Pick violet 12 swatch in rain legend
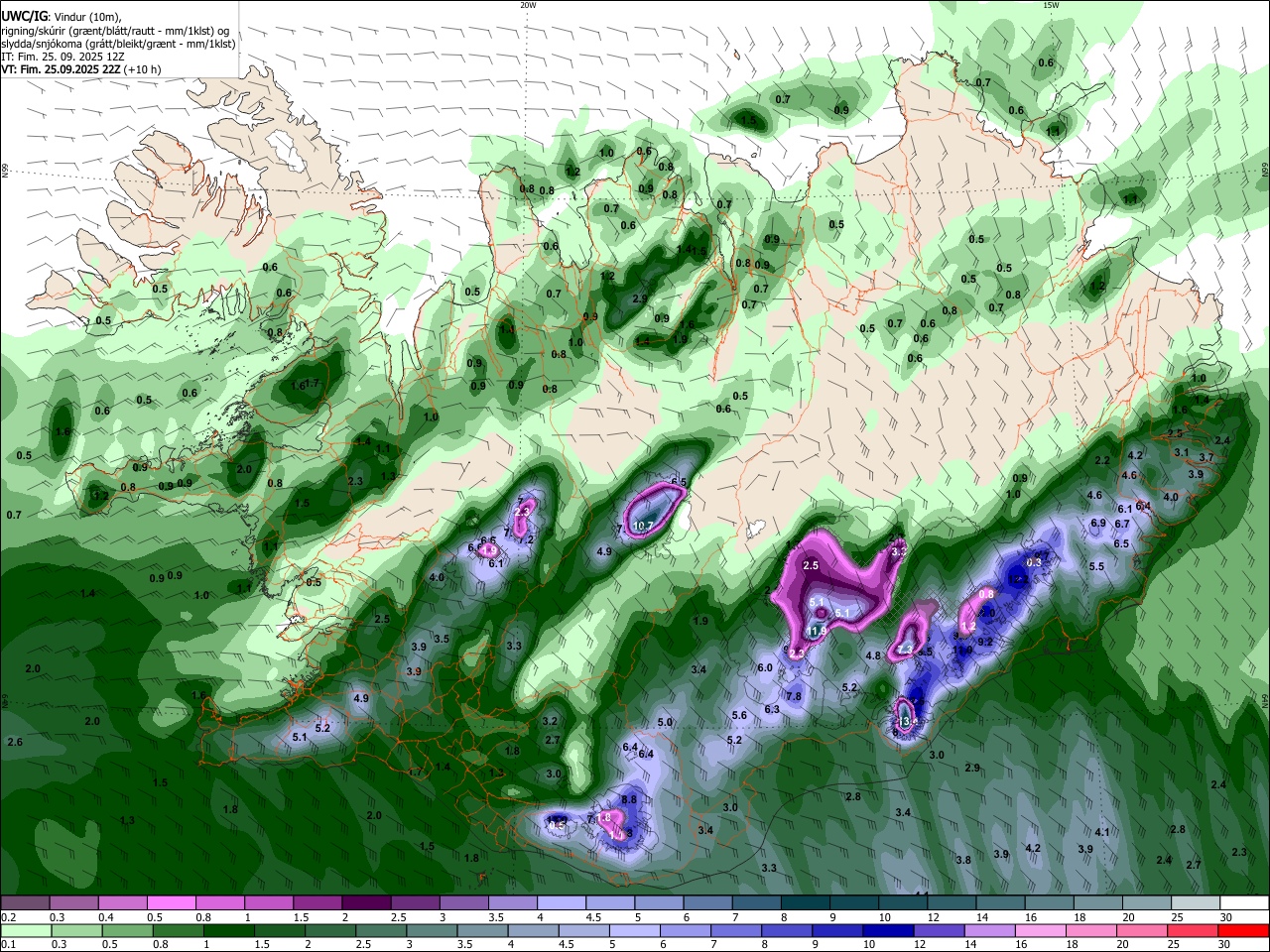The height and width of the screenshot is (952, 1270). tap(939, 931)
